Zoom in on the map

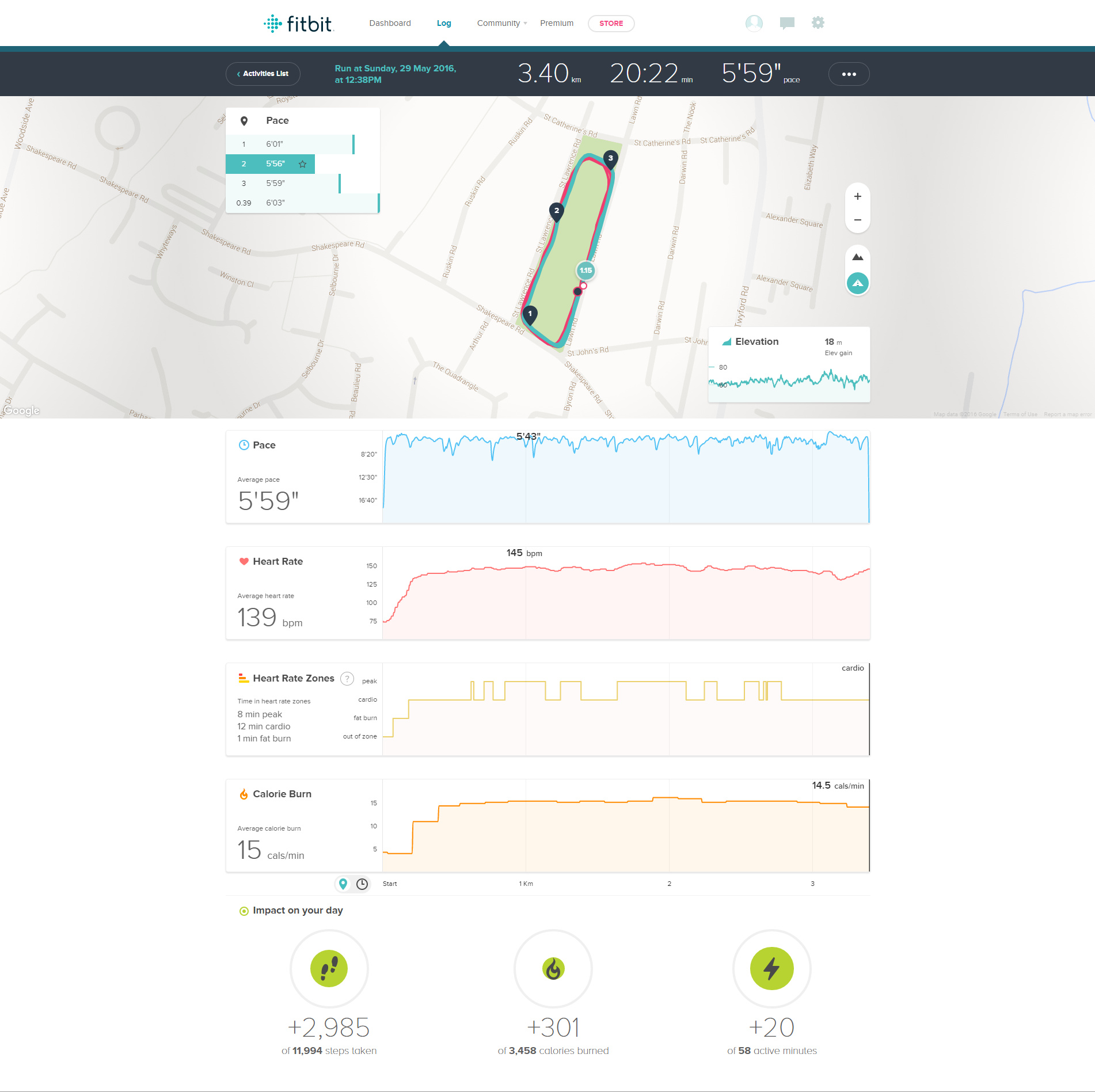[857, 196]
